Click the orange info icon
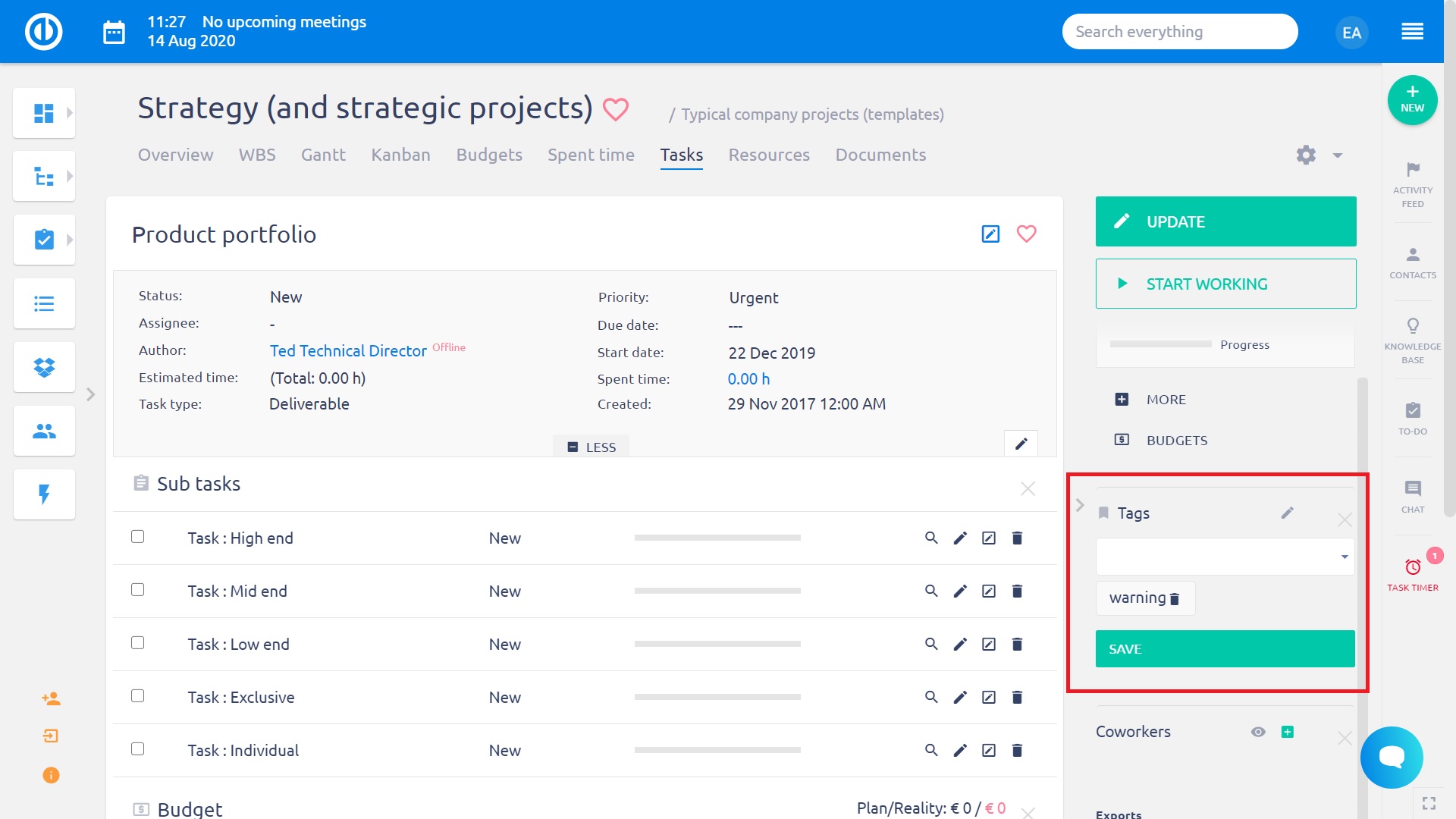Screen dimensions: 1456x819 point(51,775)
